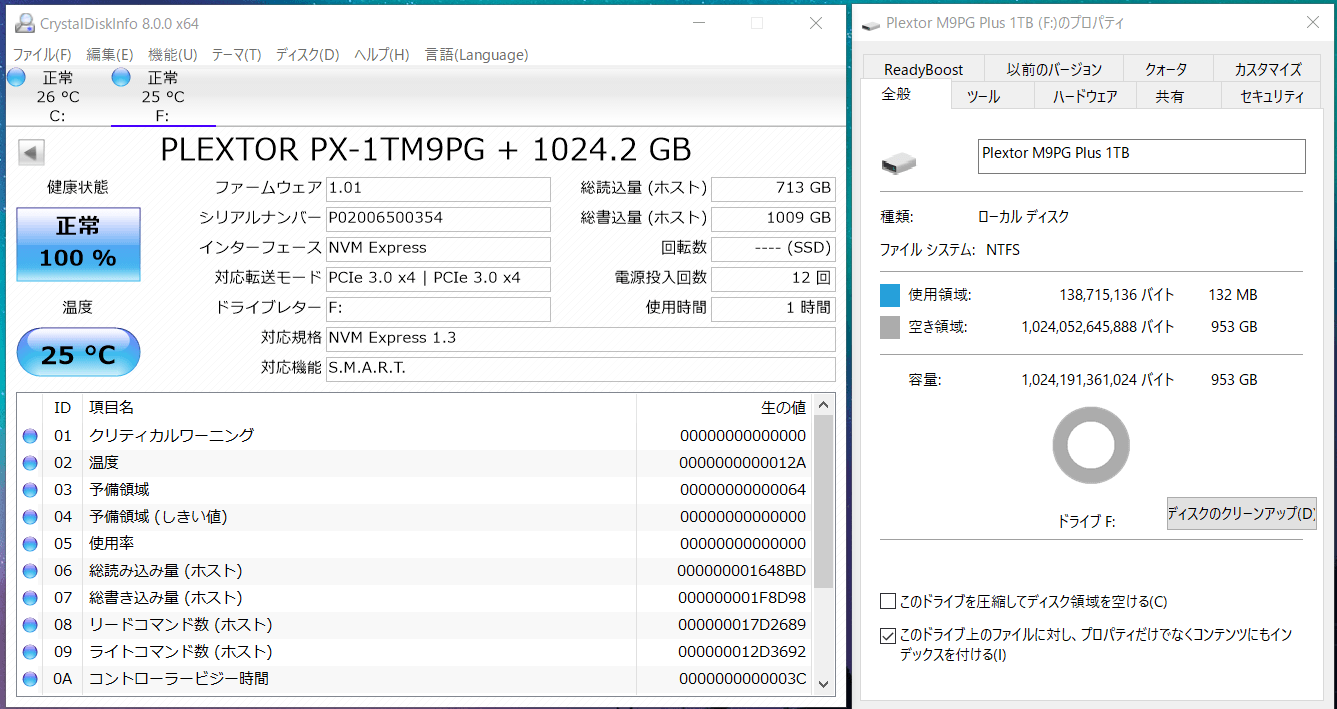Click status orb for ID 01 クリティカルワーニング
Viewport: 1337px width, 709px height.
pos(30,436)
